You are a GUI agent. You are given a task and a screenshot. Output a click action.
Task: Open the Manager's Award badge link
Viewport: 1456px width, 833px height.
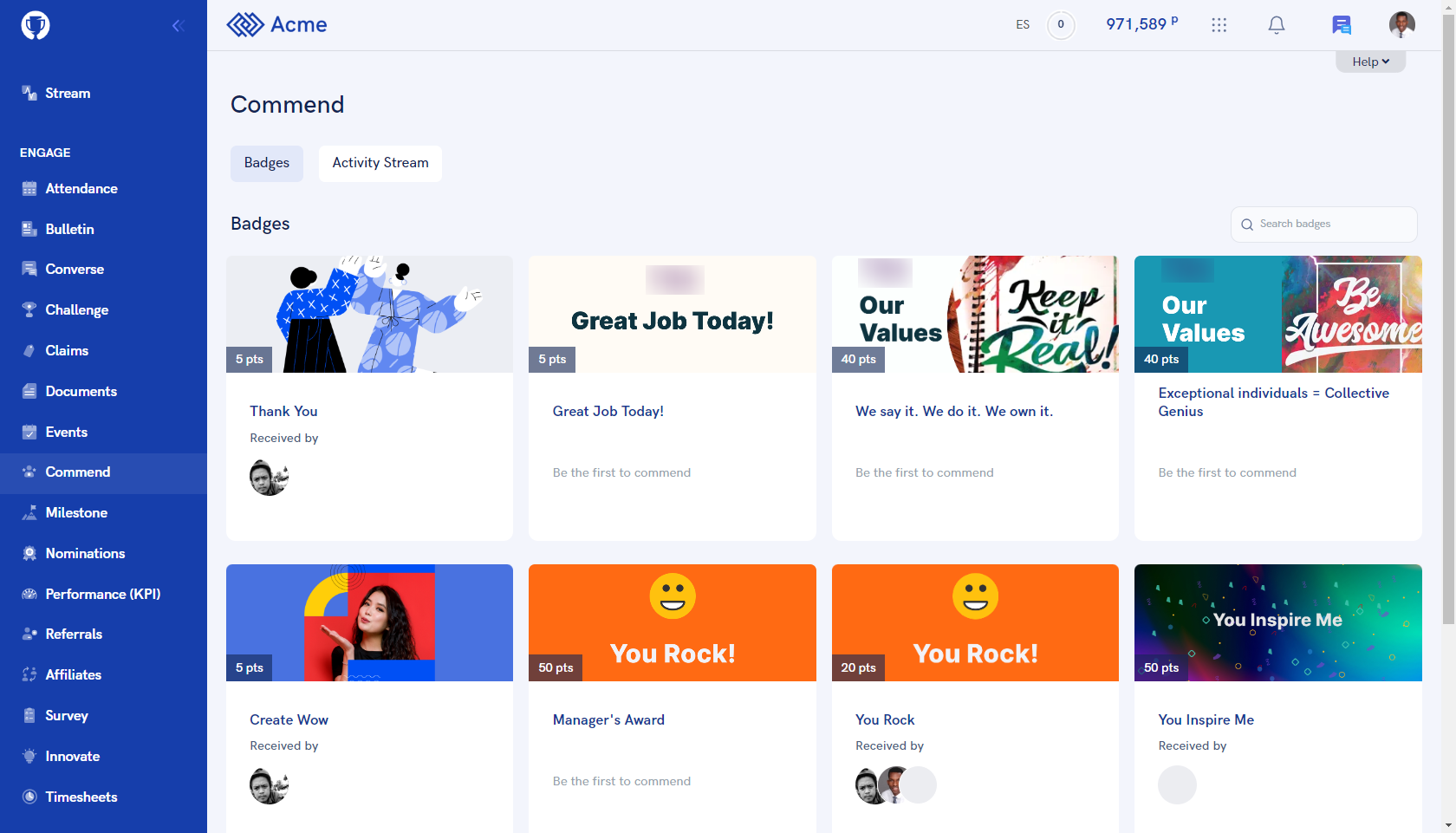point(608,720)
